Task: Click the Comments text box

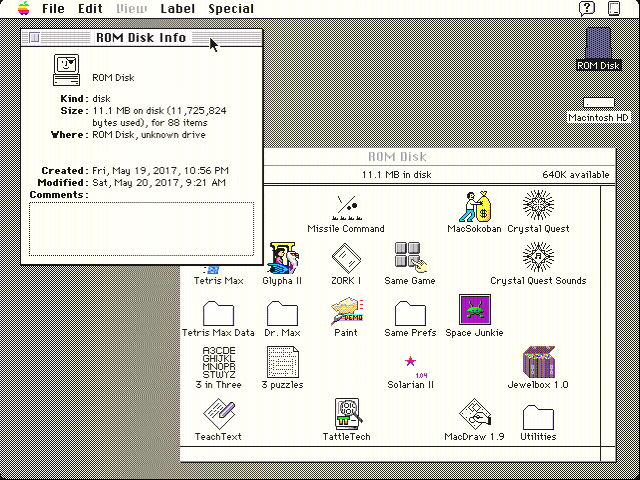Action: 141,229
